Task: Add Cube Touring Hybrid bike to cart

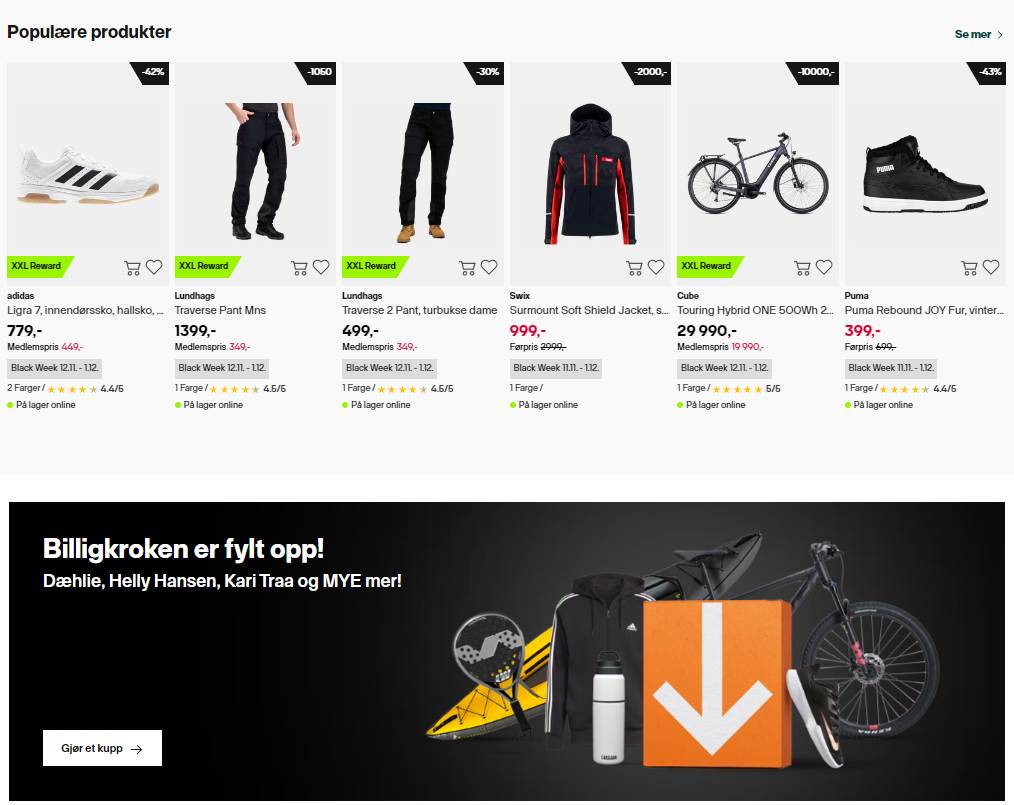Action: [802, 268]
